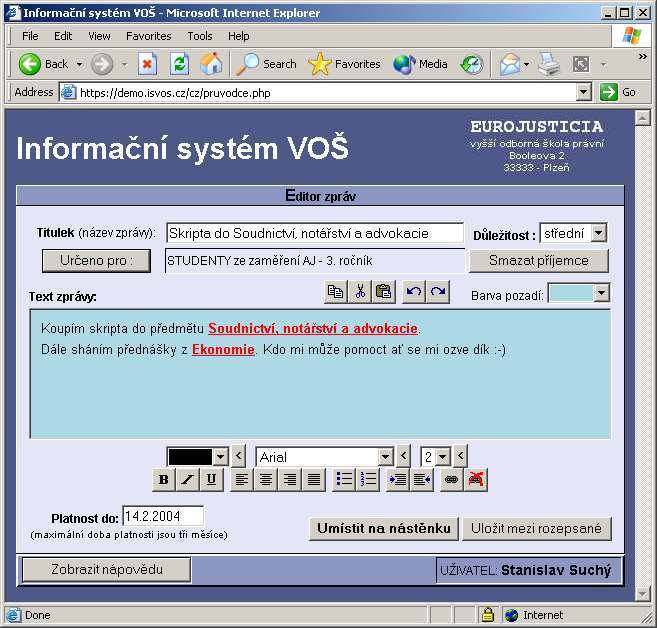Viewport: 657px width, 628px height.
Task: Open Back button history dropdown arrow
Action: point(79,65)
